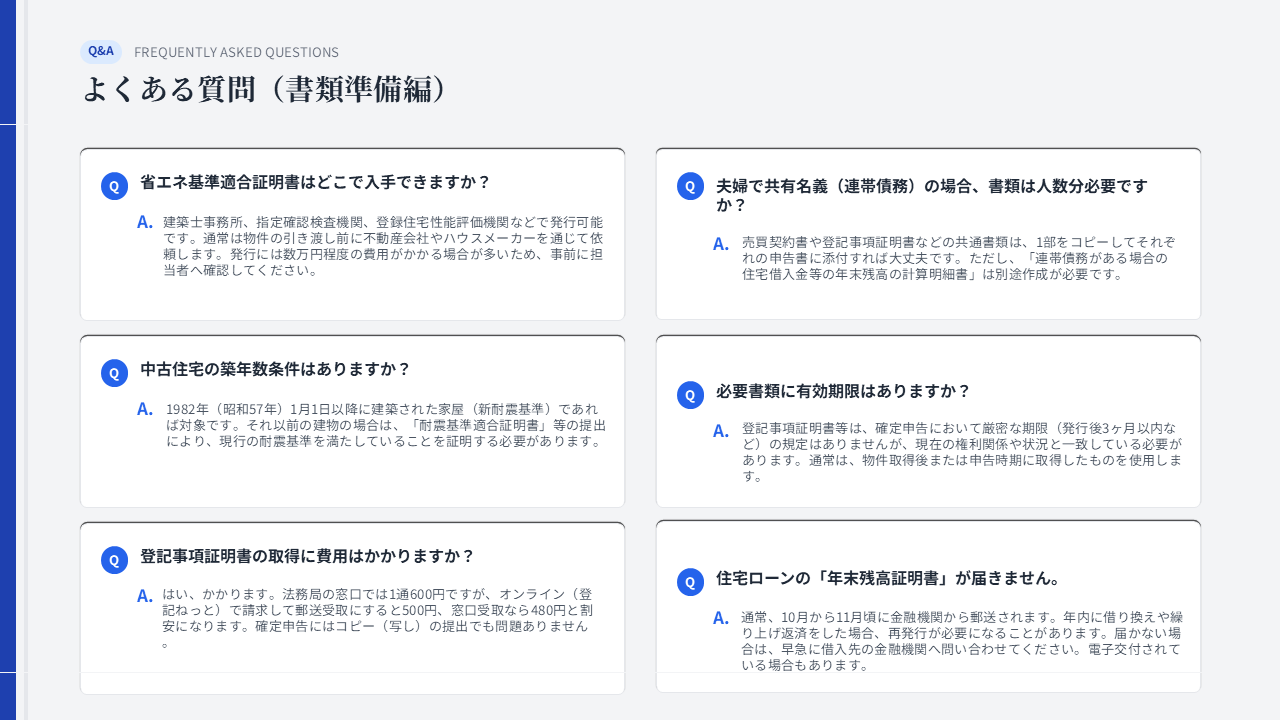Click the answer text starting with 売買契約書や登記事項証明書
This screenshot has height=720, width=1280.
click(958, 258)
